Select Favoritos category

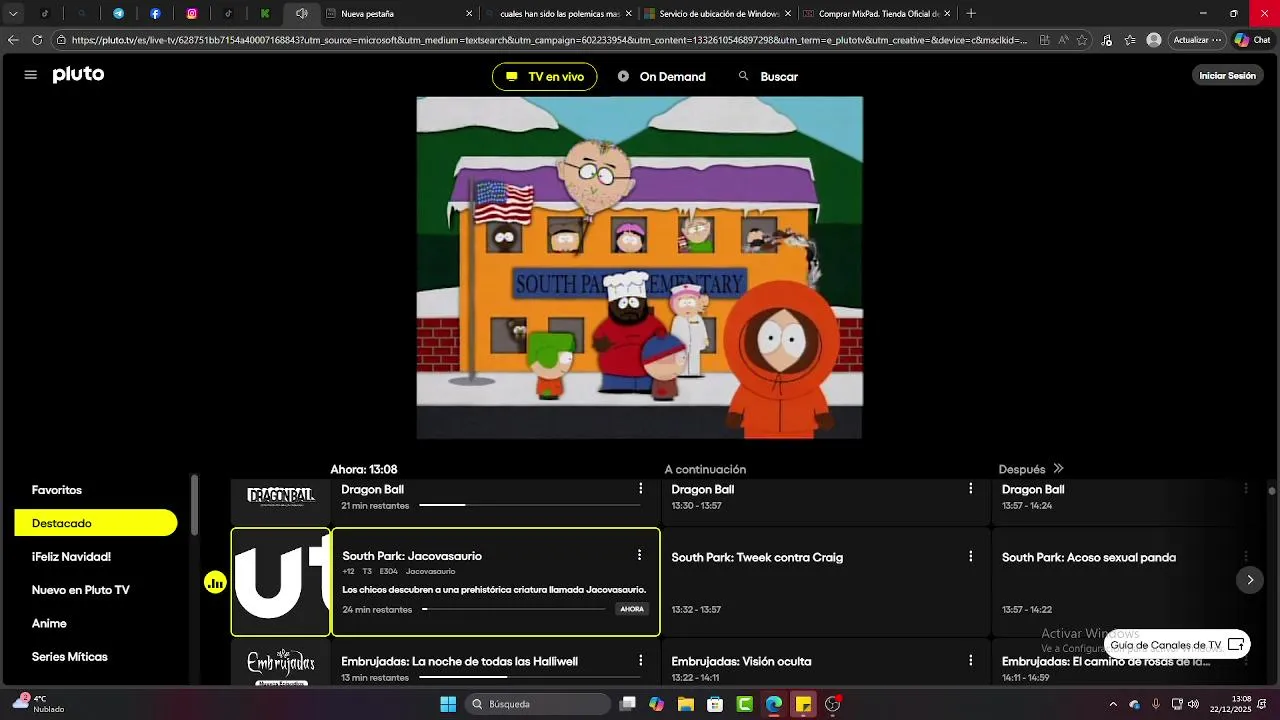[57, 490]
